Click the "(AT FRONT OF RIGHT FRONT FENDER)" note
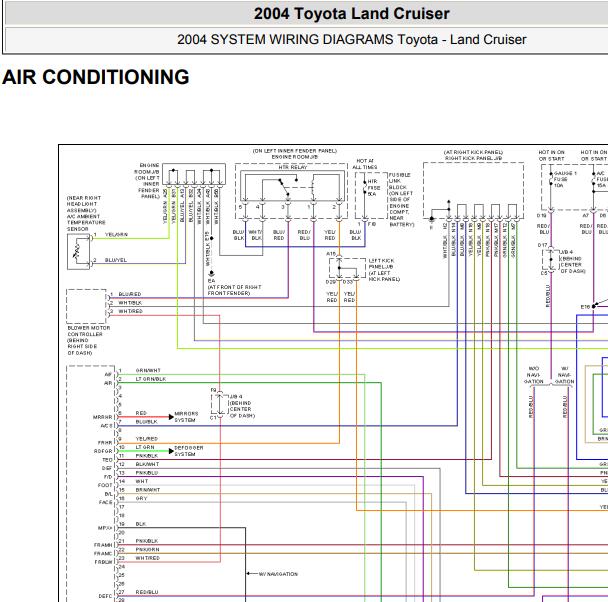 coord(234,290)
